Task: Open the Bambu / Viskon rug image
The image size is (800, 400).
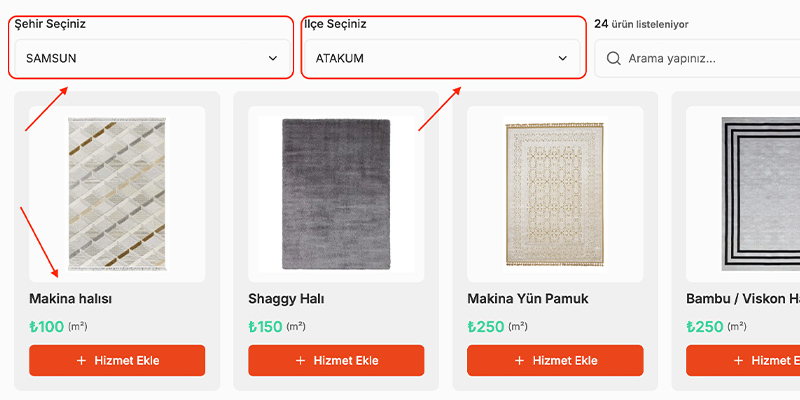Action: click(x=743, y=194)
